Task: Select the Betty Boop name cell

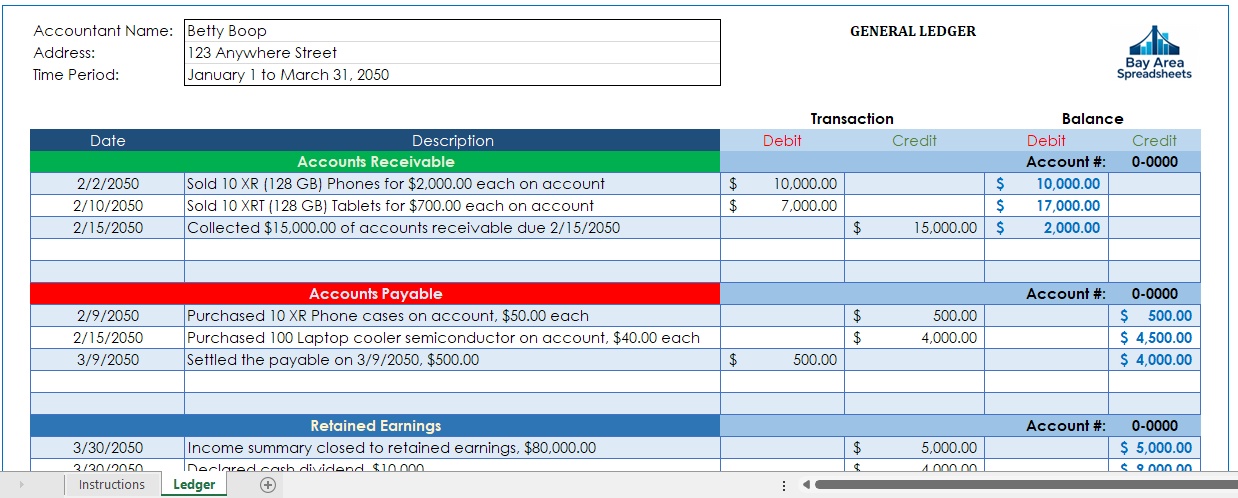Action: [452, 31]
